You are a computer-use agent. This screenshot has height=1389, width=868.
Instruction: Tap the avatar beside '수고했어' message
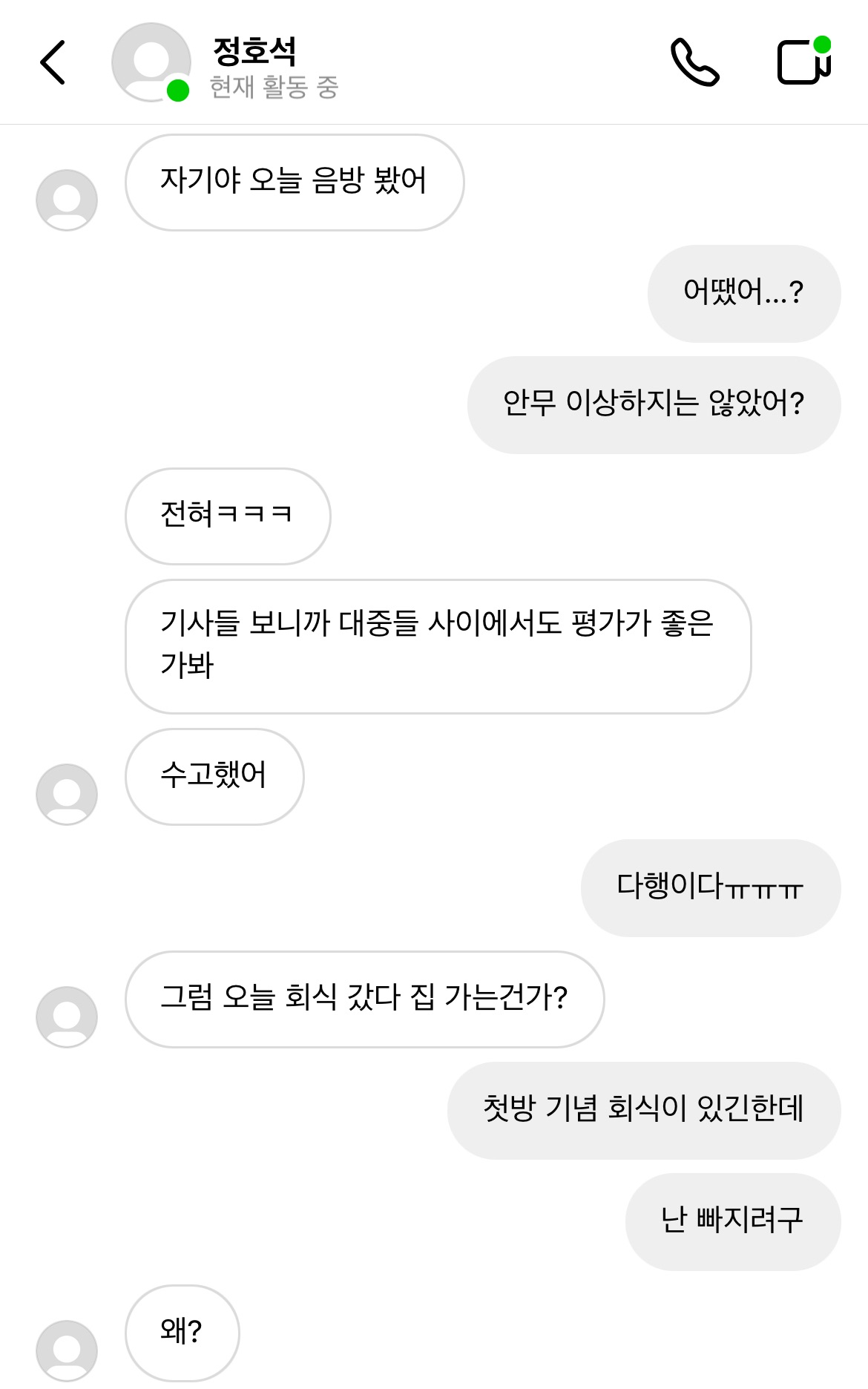(67, 795)
